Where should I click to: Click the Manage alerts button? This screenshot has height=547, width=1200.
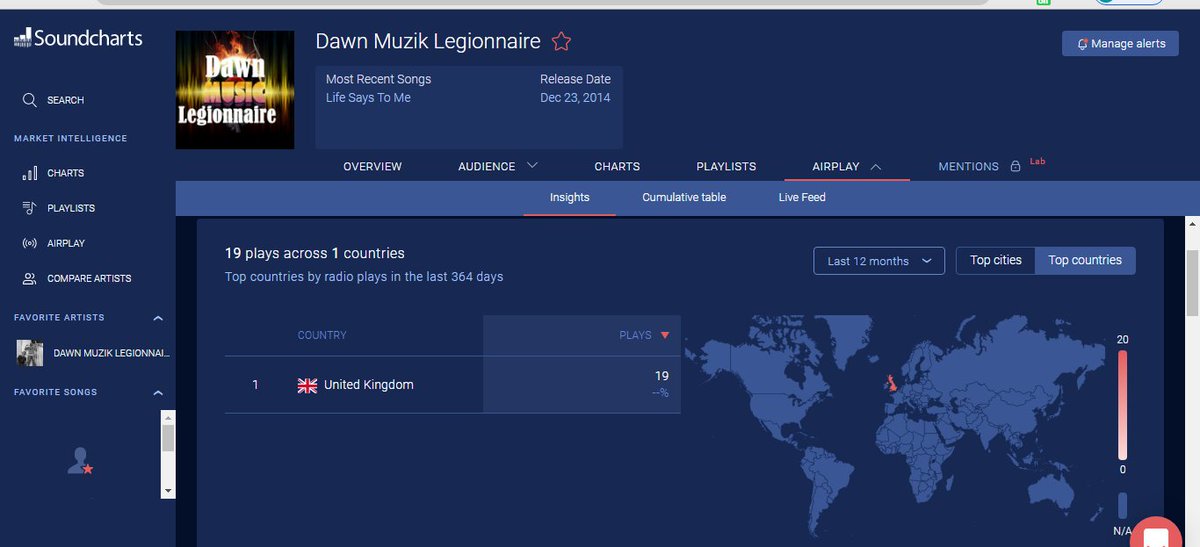click(1120, 43)
